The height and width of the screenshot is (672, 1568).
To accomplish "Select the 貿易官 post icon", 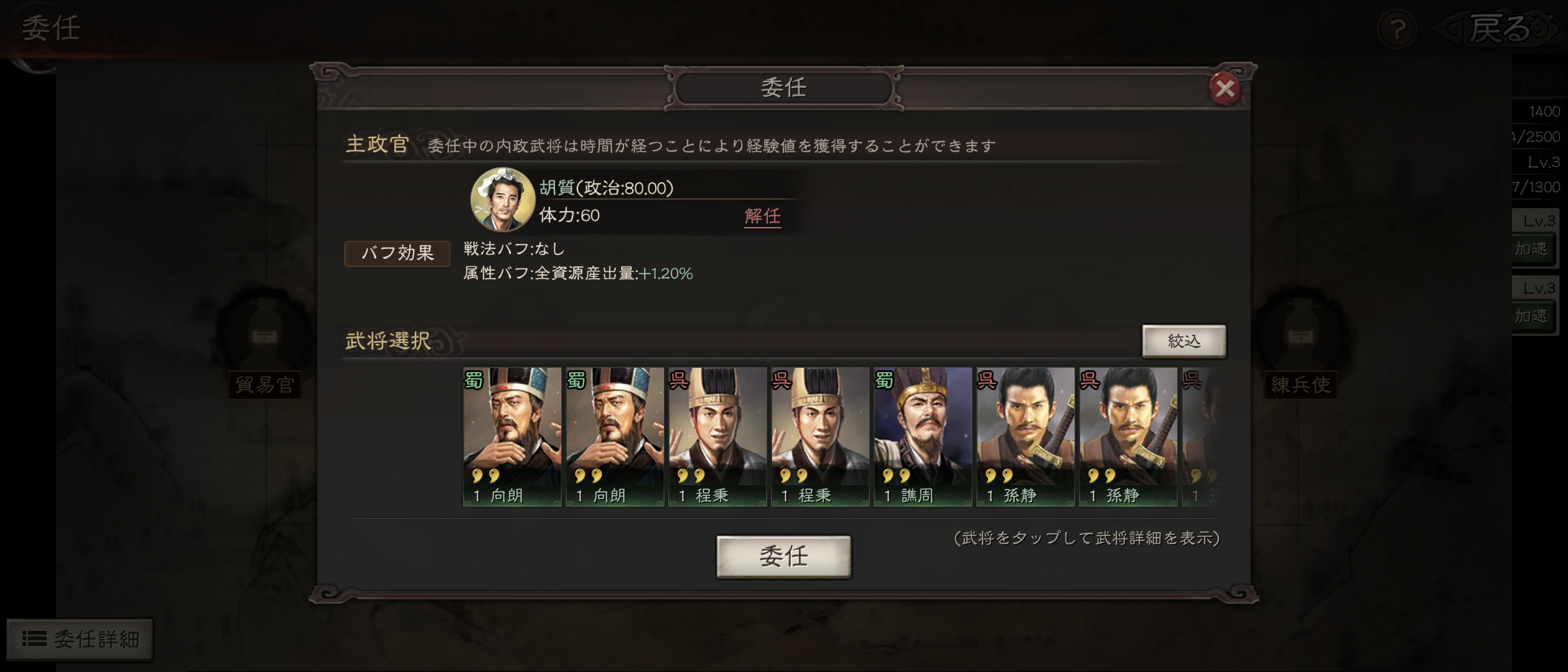I will click(264, 343).
